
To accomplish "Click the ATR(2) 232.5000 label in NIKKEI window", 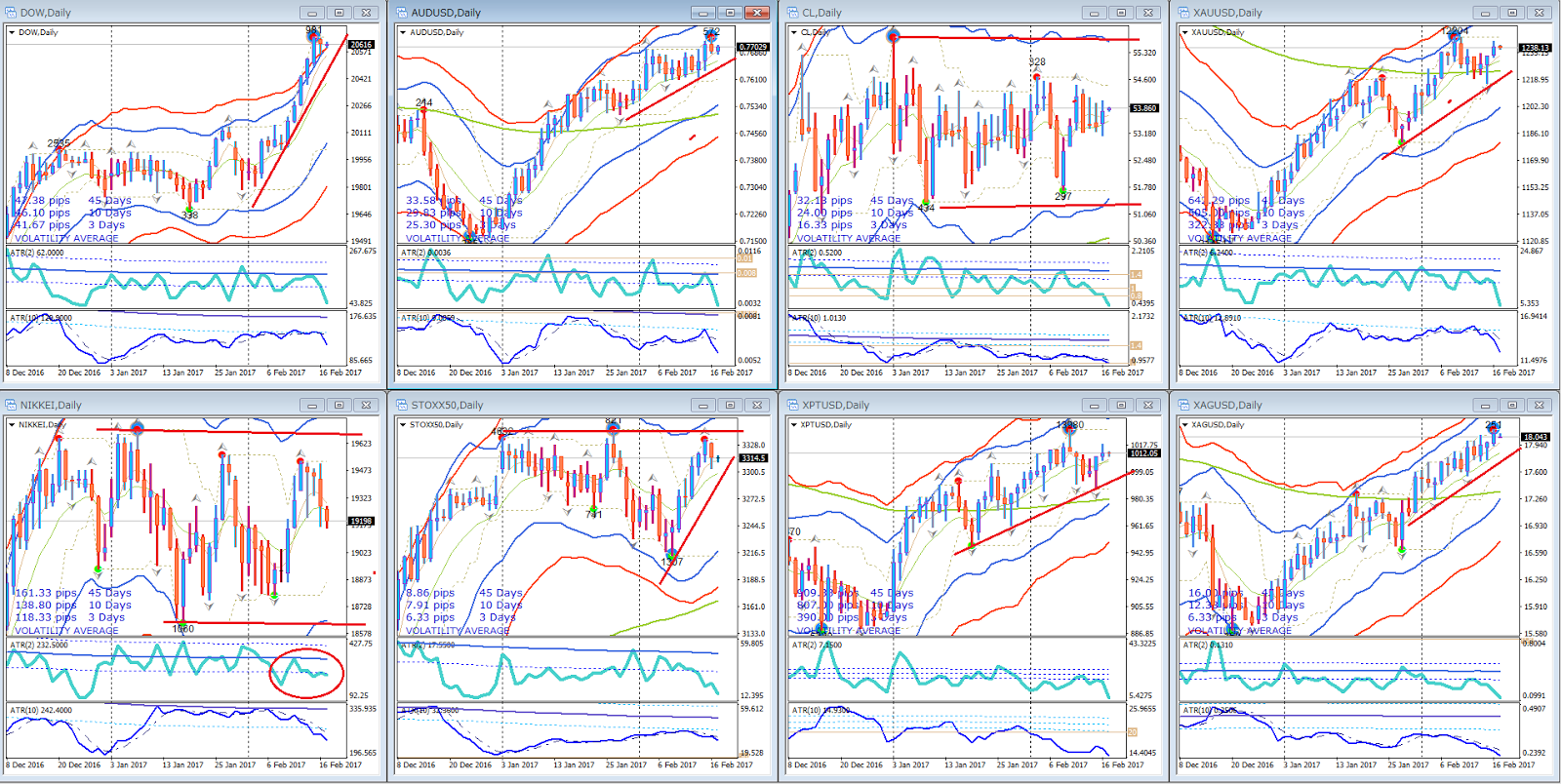I will click(40, 645).
